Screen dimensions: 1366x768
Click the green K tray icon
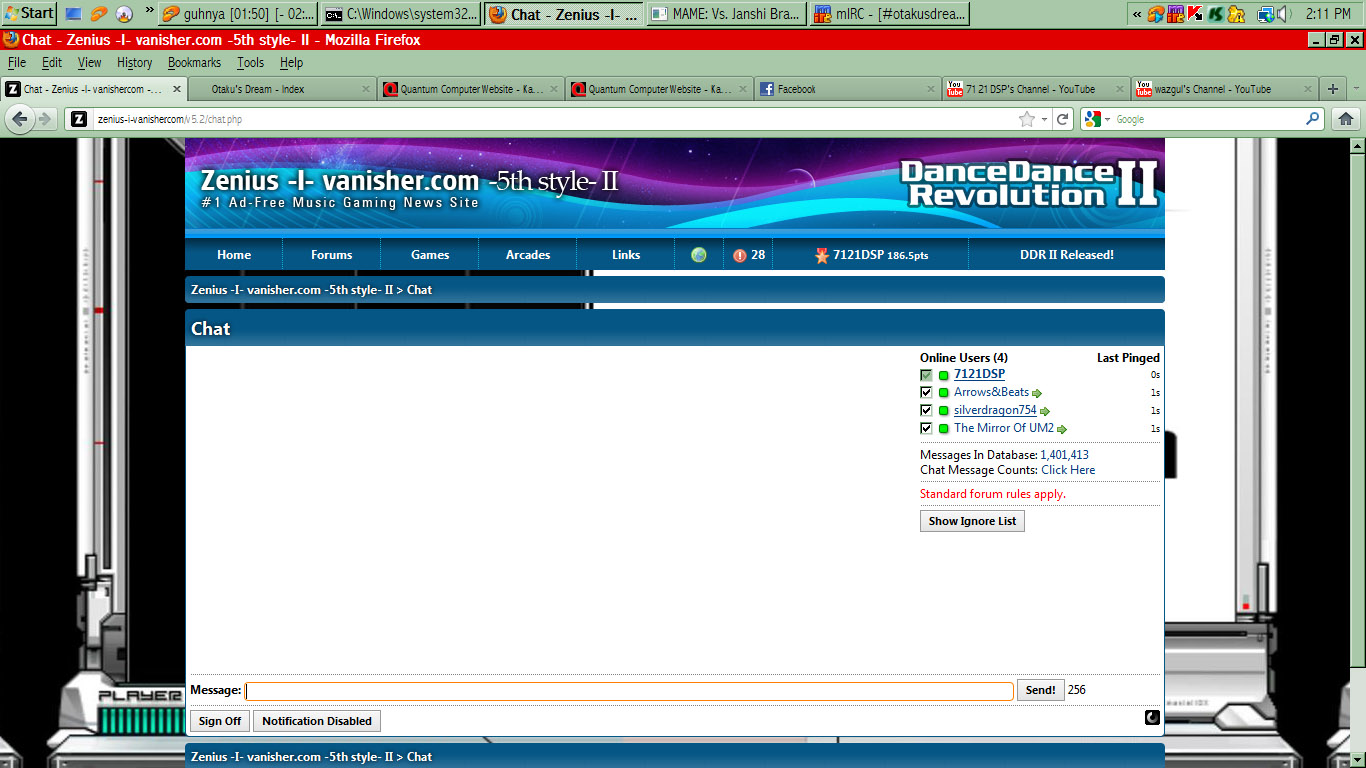tap(1215, 14)
